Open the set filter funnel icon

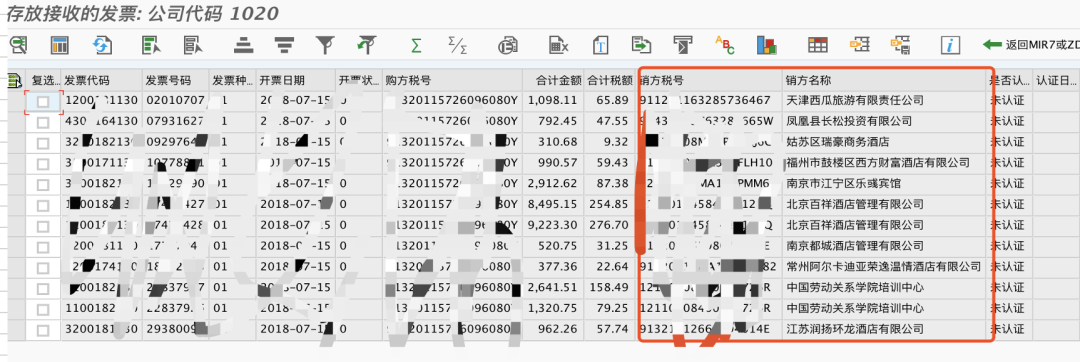point(324,45)
